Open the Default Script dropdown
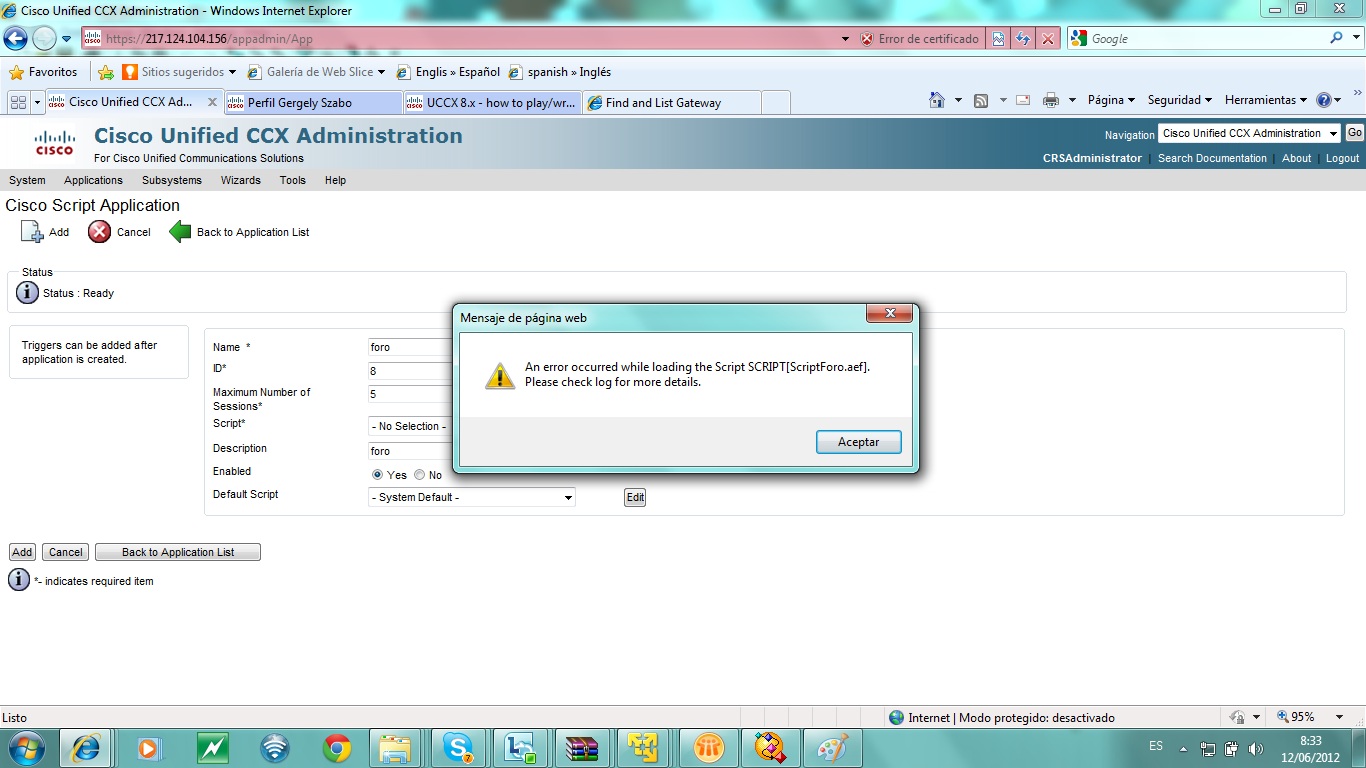 (472, 497)
